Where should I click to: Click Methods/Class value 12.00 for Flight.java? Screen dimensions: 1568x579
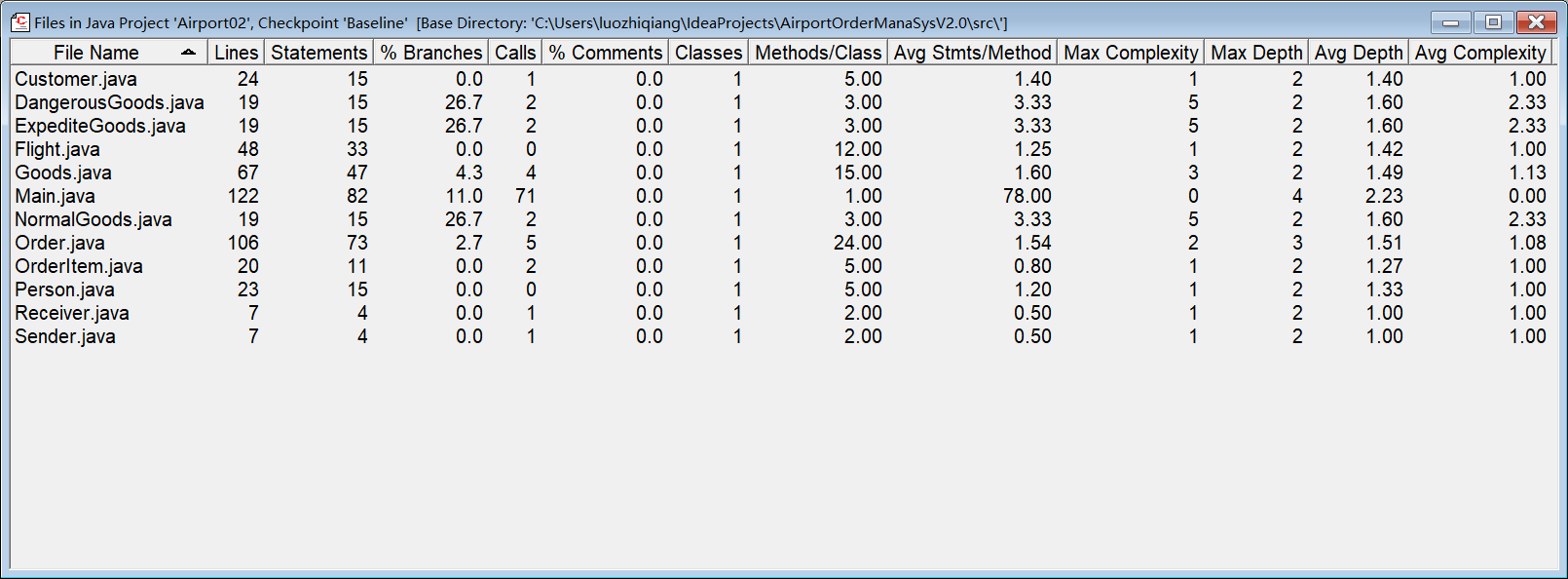858,149
